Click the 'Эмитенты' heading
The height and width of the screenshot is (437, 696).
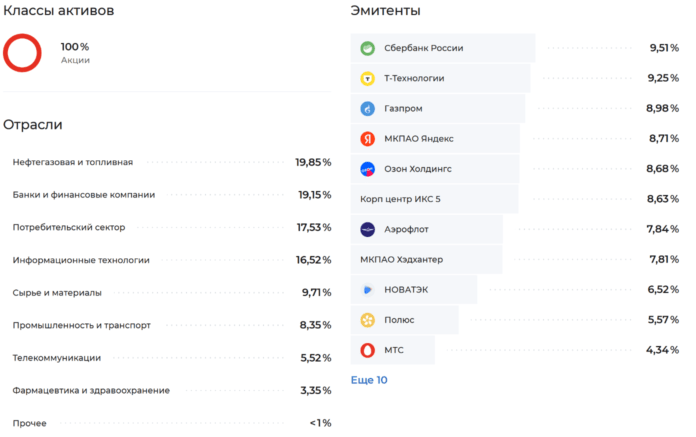coord(385,10)
